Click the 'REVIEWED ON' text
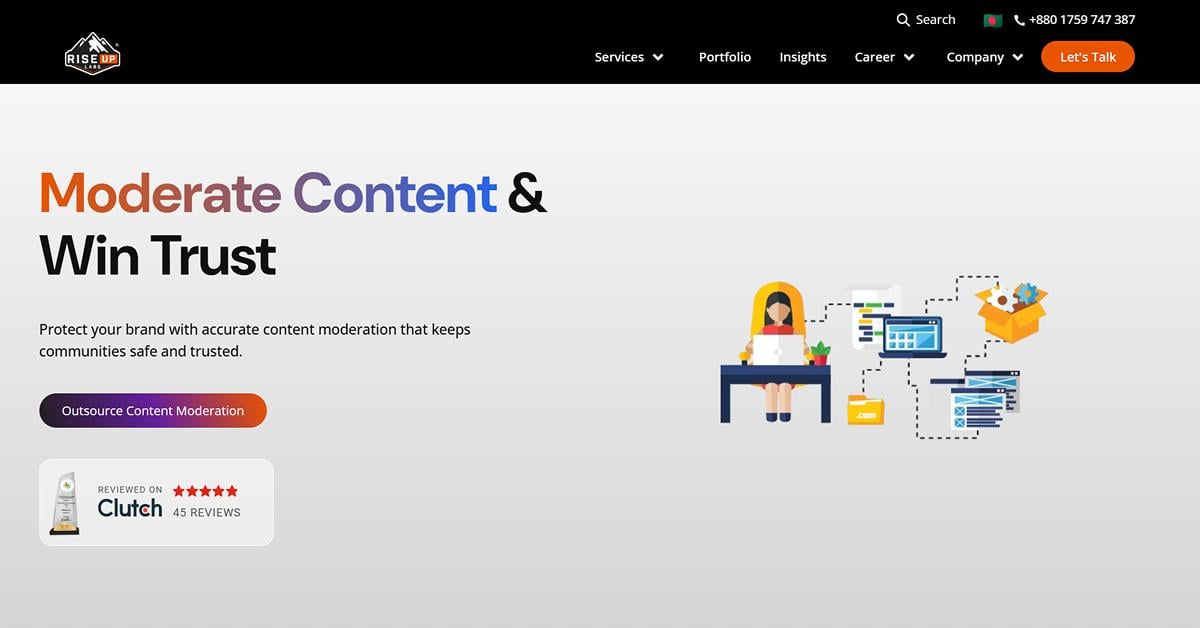The height and width of the screenshot is (628, 1200). coord(130,490)
